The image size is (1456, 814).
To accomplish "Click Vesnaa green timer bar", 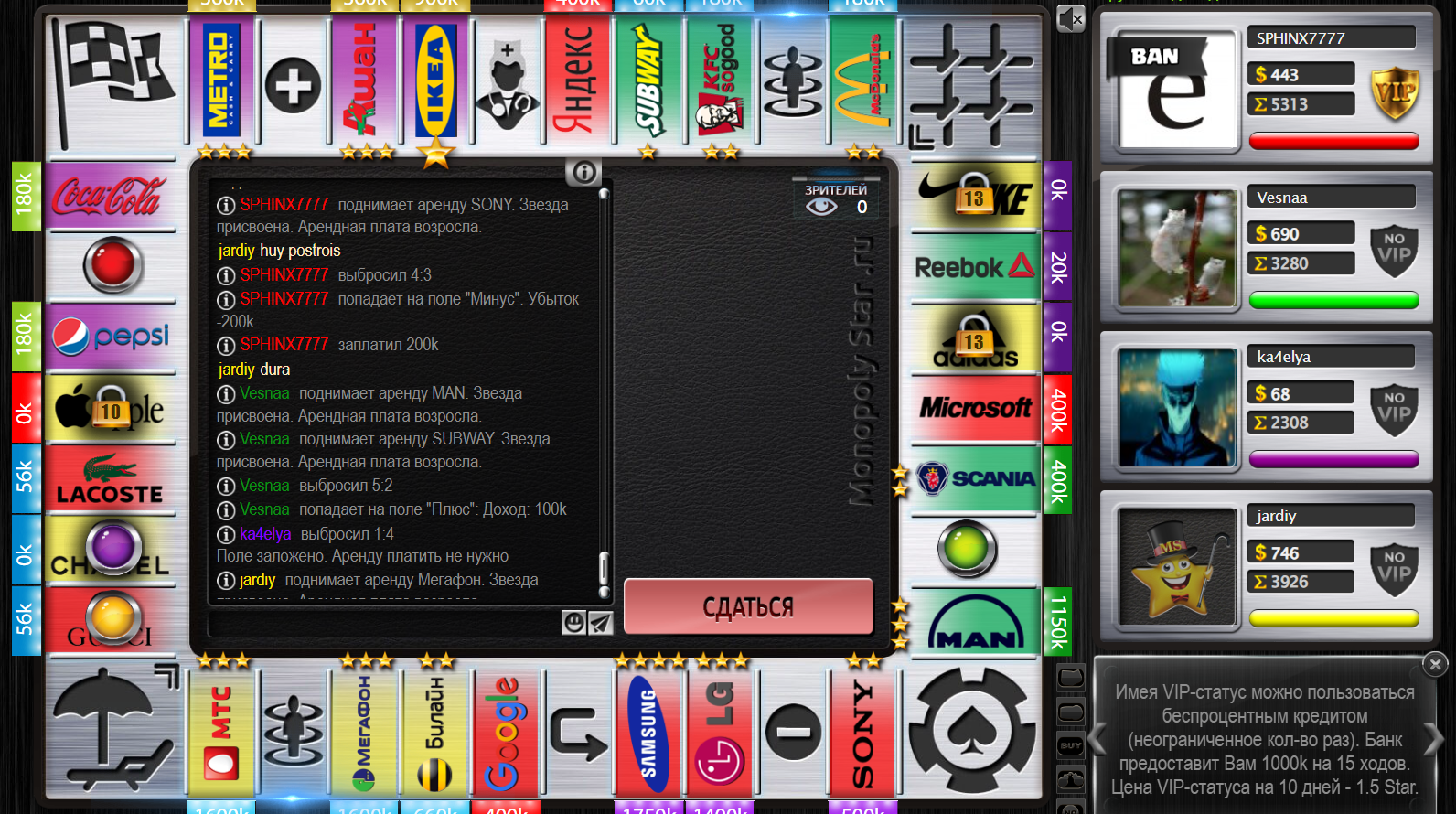I will point(1333,301).
